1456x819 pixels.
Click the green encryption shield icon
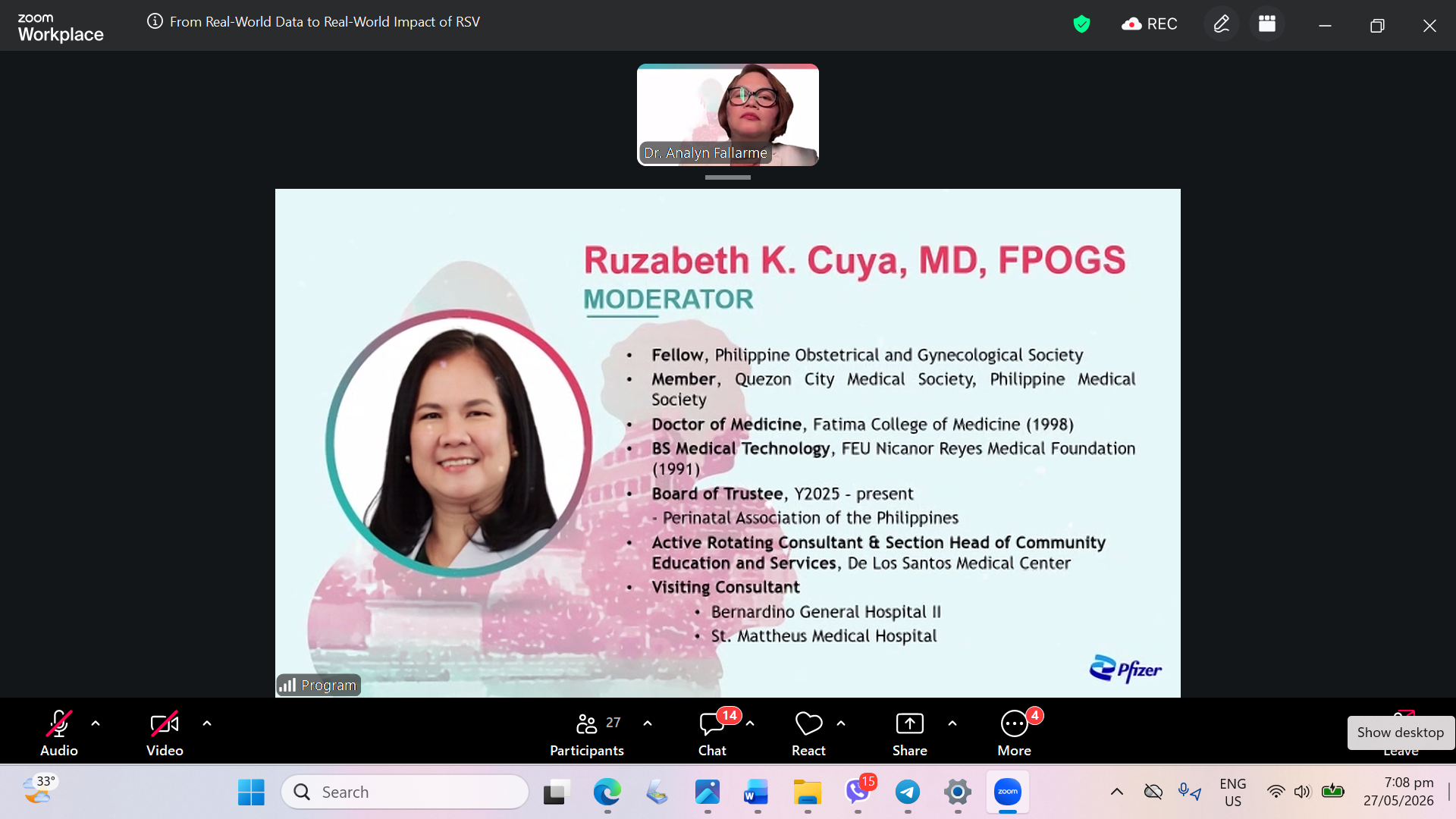pyautogui.click(x=1081, y=24)
